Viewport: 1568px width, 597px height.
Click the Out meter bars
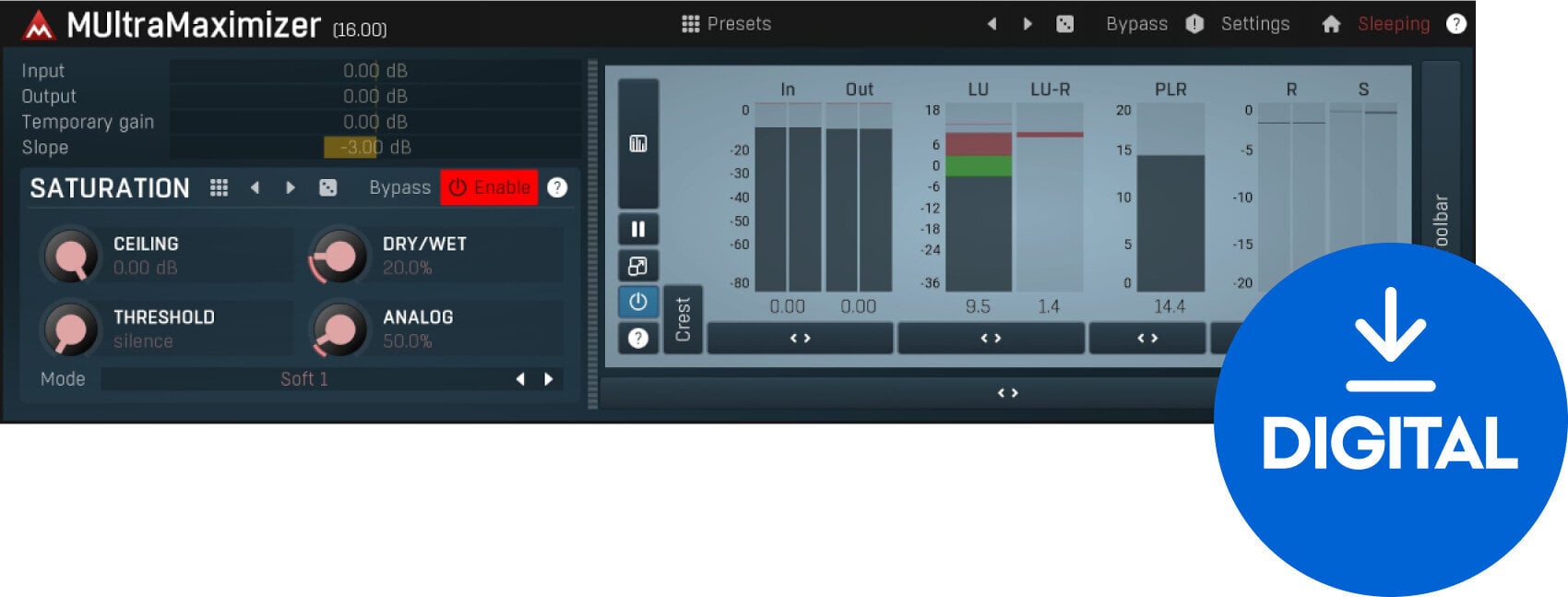[x=859, y=197]
